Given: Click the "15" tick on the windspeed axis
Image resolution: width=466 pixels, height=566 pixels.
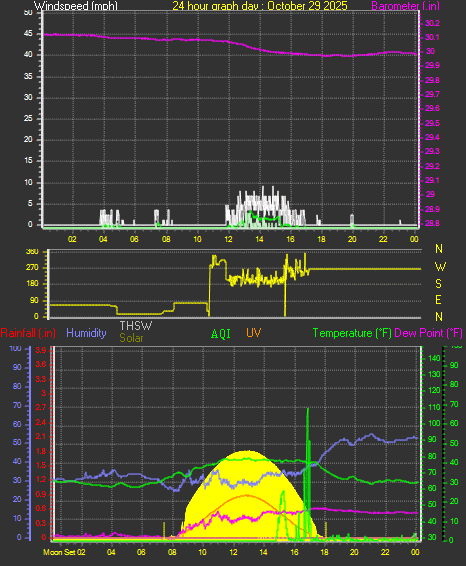Looking at the screenshot, I should [x=28, y=160].
